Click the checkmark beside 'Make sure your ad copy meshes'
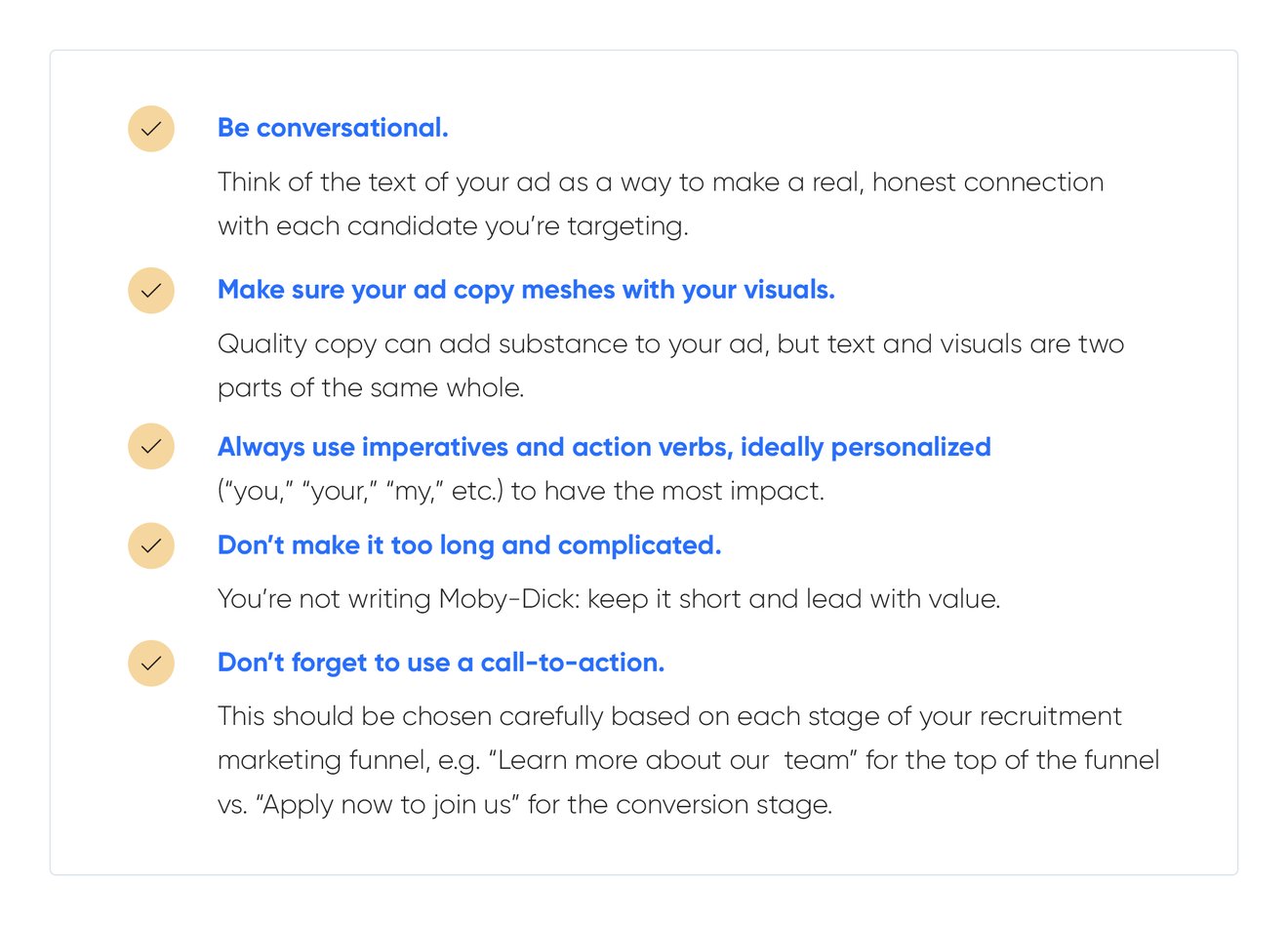The height and width of the screenshot is (925, 1288). tap(151, 291)
